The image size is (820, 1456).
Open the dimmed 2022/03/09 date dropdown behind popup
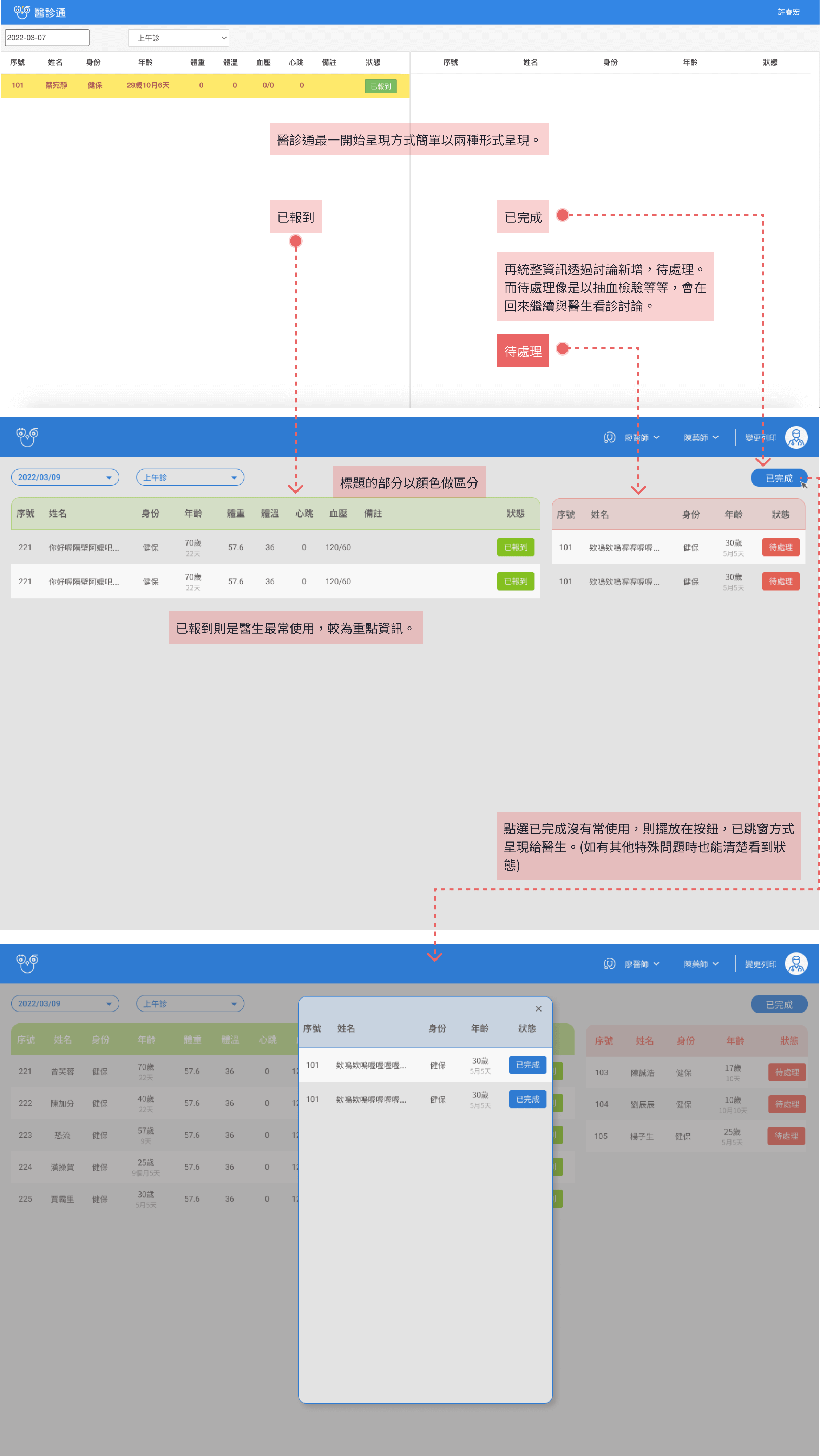pos(65,1003)
